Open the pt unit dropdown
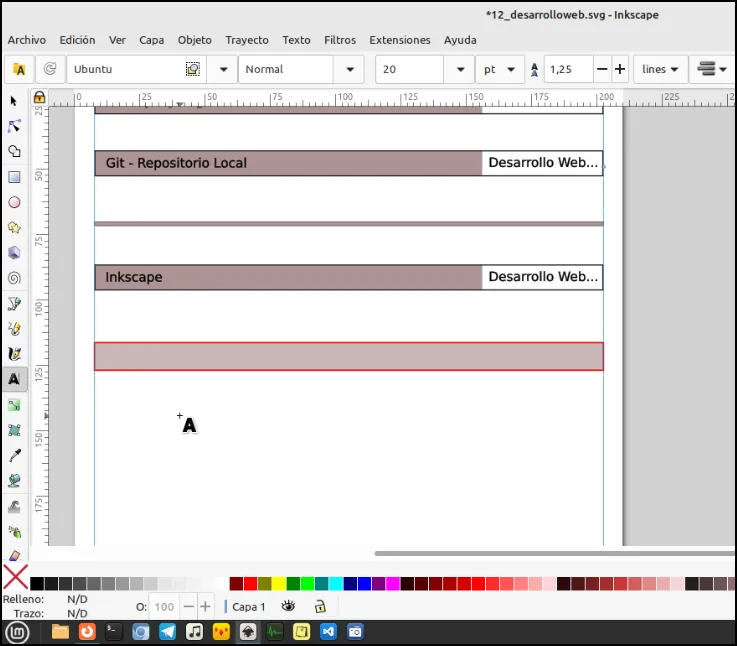The image size is (737, 646). (x=500, y=70)
